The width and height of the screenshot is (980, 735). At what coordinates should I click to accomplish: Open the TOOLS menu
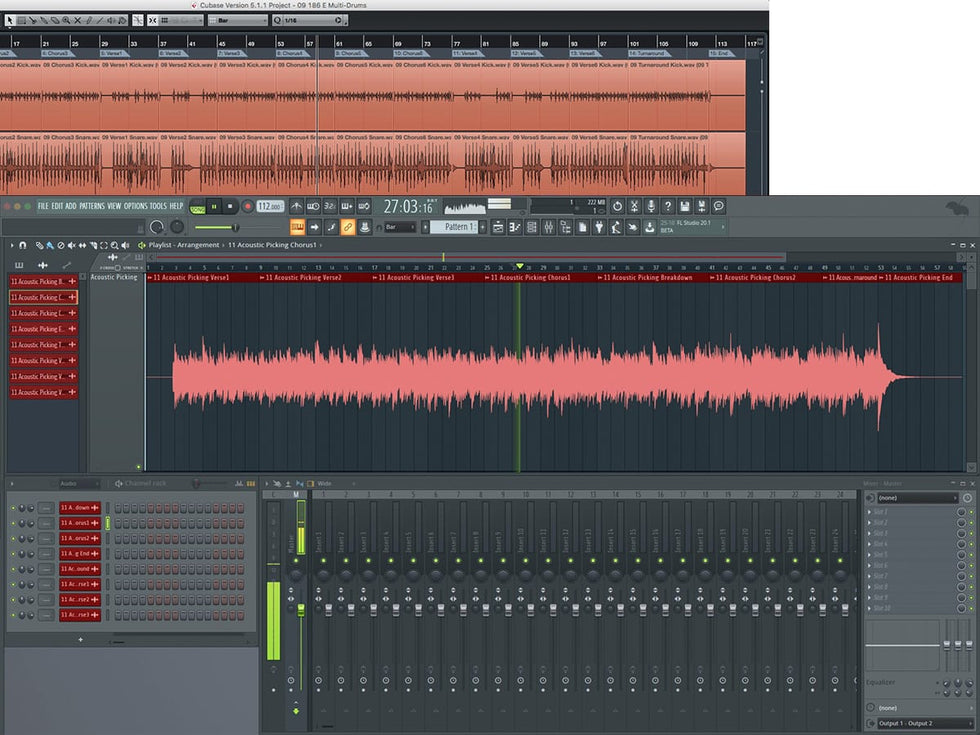[x=158, y=206]
